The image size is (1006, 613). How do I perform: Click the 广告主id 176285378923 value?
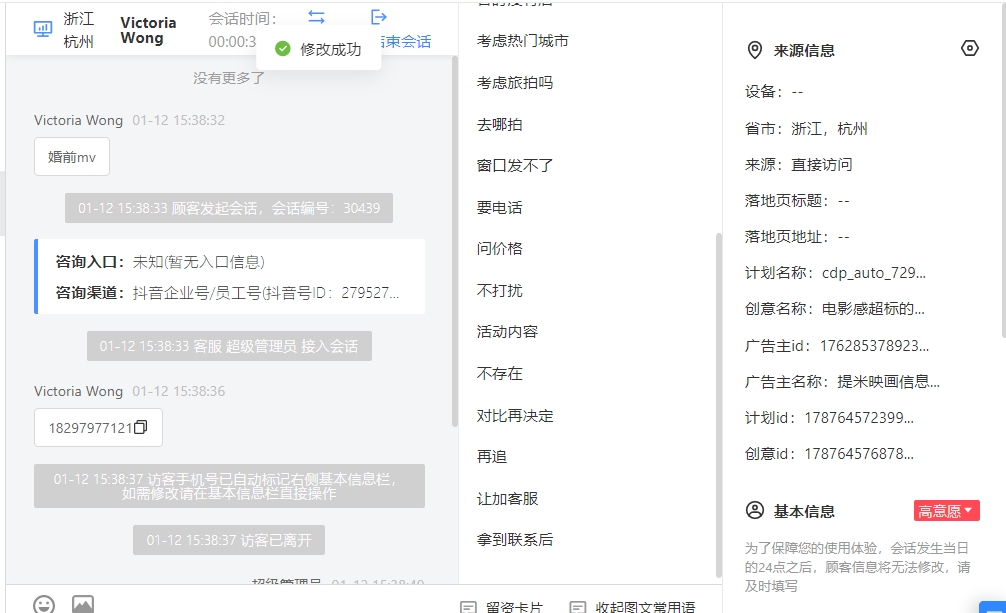(x=874, y=346)
